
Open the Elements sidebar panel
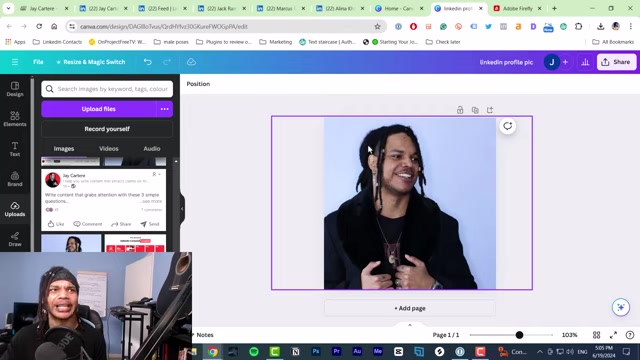pyautogui.click(x=15, y=119)
